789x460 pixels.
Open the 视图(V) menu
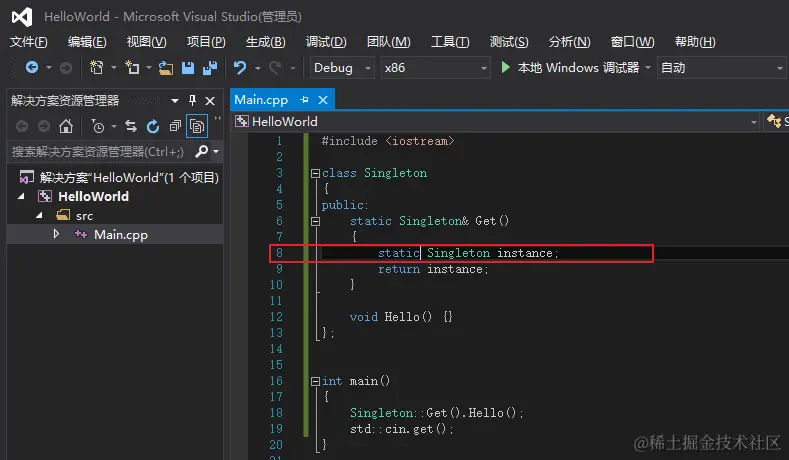(x=146, y=42)
